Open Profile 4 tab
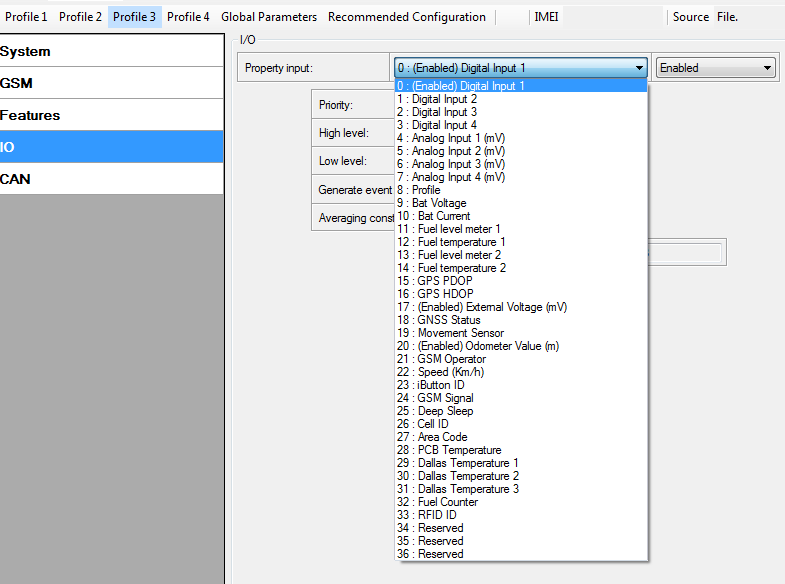The height and width of the screenshot is (584, 785). [x=188, y=17]
